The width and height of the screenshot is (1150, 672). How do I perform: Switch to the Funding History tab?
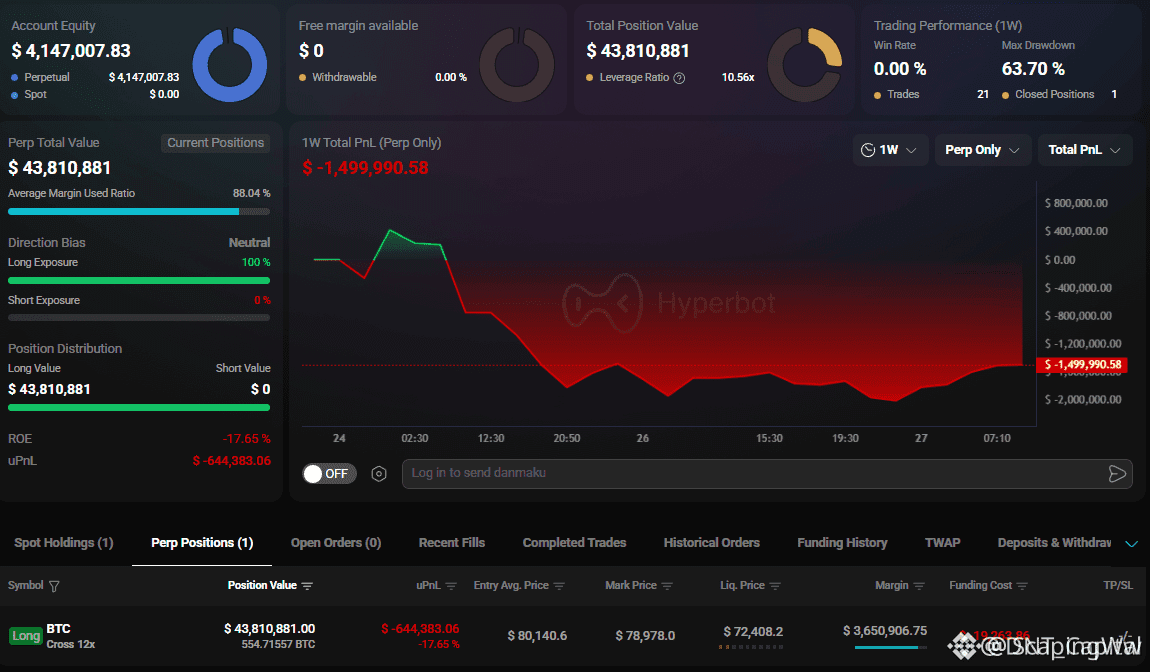pos(842,543)
